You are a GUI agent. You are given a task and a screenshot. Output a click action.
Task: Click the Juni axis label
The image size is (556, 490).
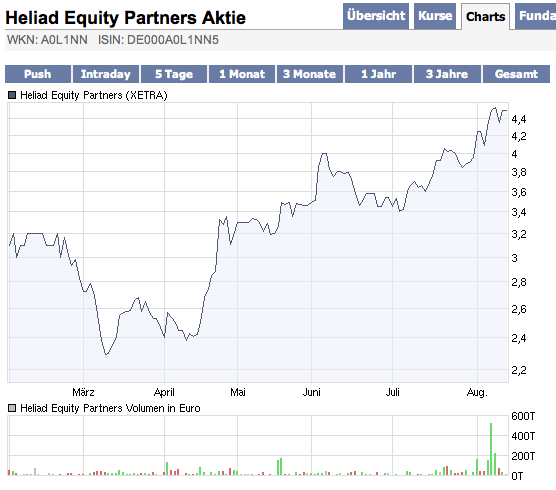click(x=311, y=392)
